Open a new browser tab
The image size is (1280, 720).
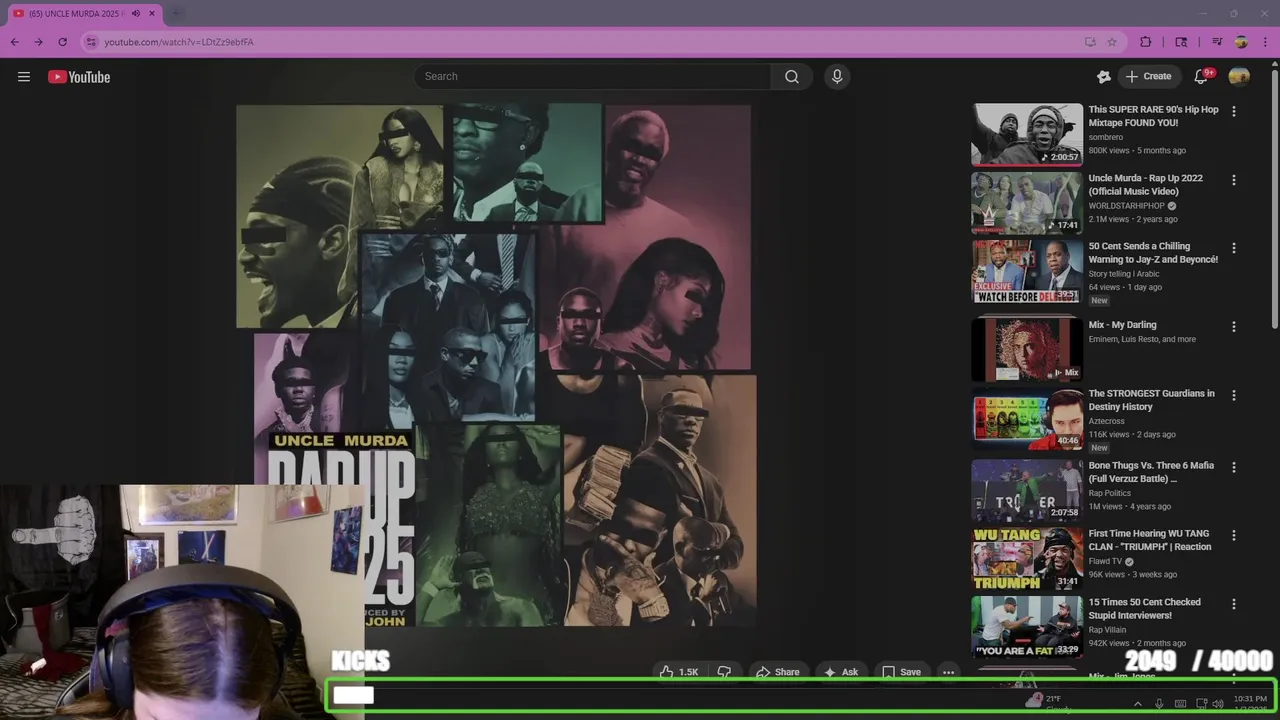tap(176, 14)
